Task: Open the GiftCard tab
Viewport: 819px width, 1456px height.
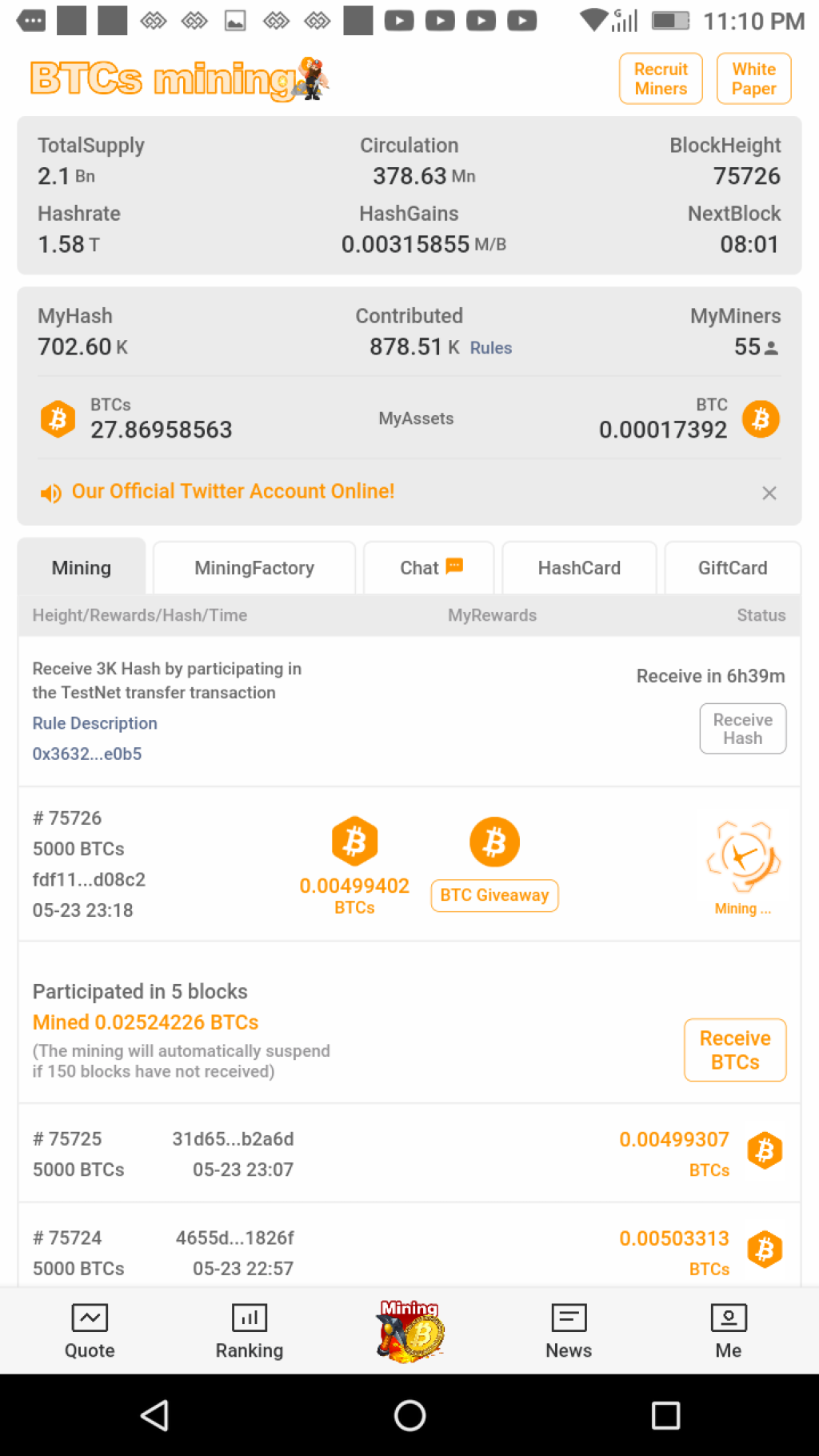Action: [x=733, y=568]
